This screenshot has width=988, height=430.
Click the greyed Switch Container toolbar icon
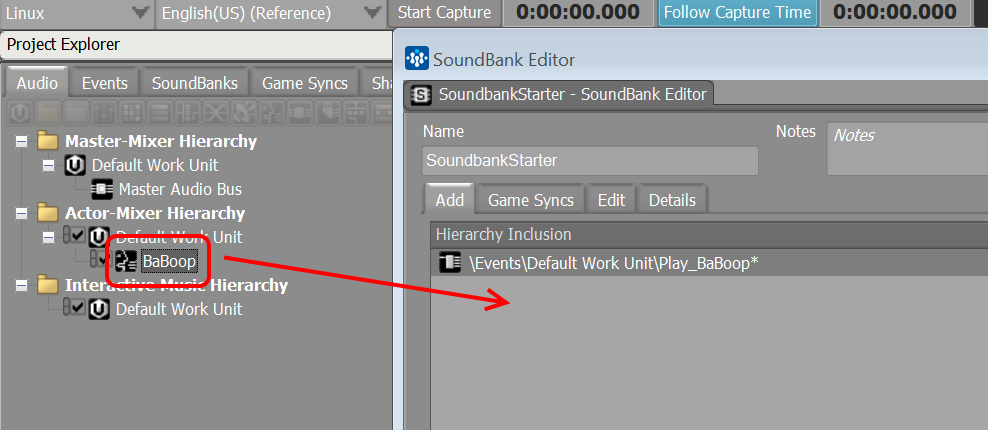(x=188, y=113)
